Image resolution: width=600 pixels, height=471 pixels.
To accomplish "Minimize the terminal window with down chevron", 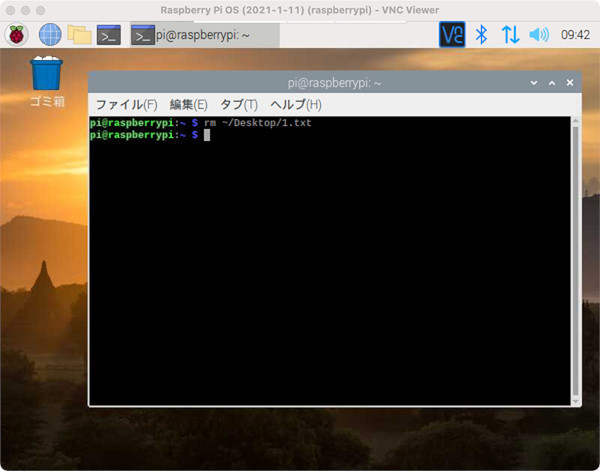I will click(x=534, y=83).
